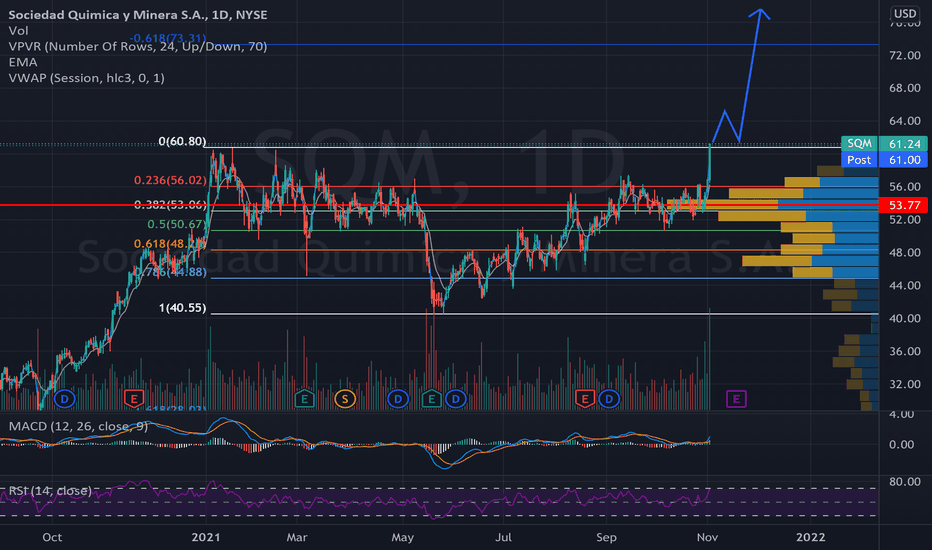
Task: Click the 40.00 price axis value
Action: click(905, 319)
